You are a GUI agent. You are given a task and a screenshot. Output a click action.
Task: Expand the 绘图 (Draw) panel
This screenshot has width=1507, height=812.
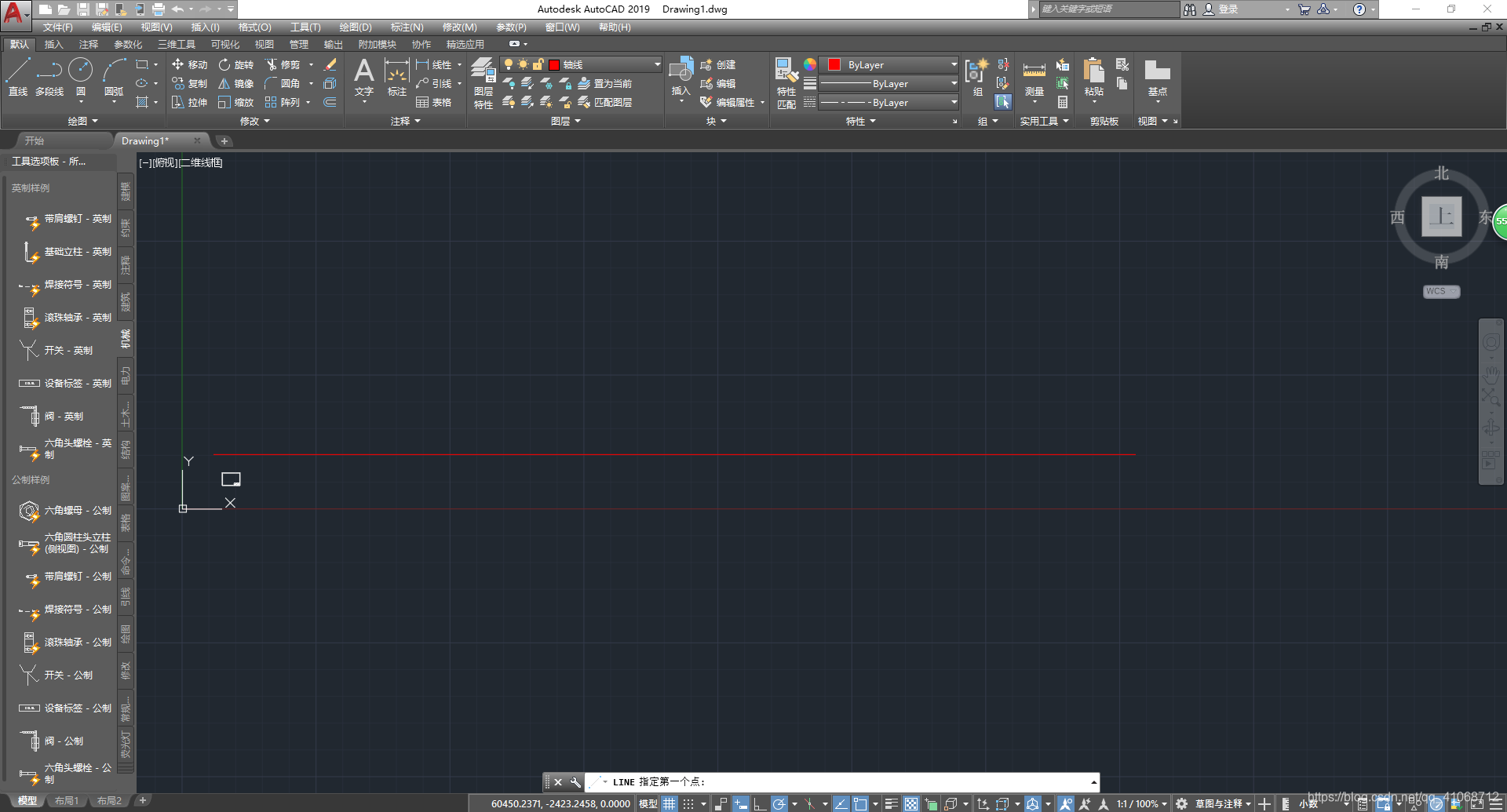82,121
